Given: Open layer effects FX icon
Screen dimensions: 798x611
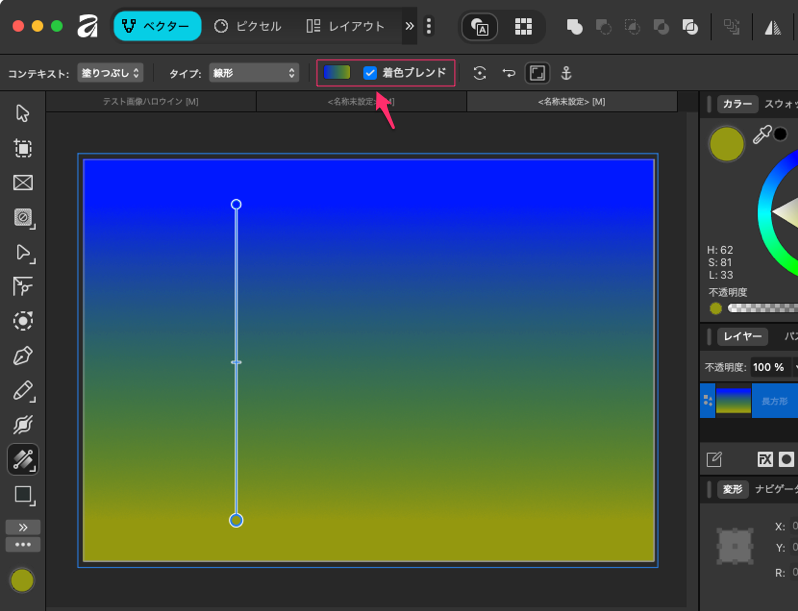Looking at the screenshot, I should tap(765, 459).
